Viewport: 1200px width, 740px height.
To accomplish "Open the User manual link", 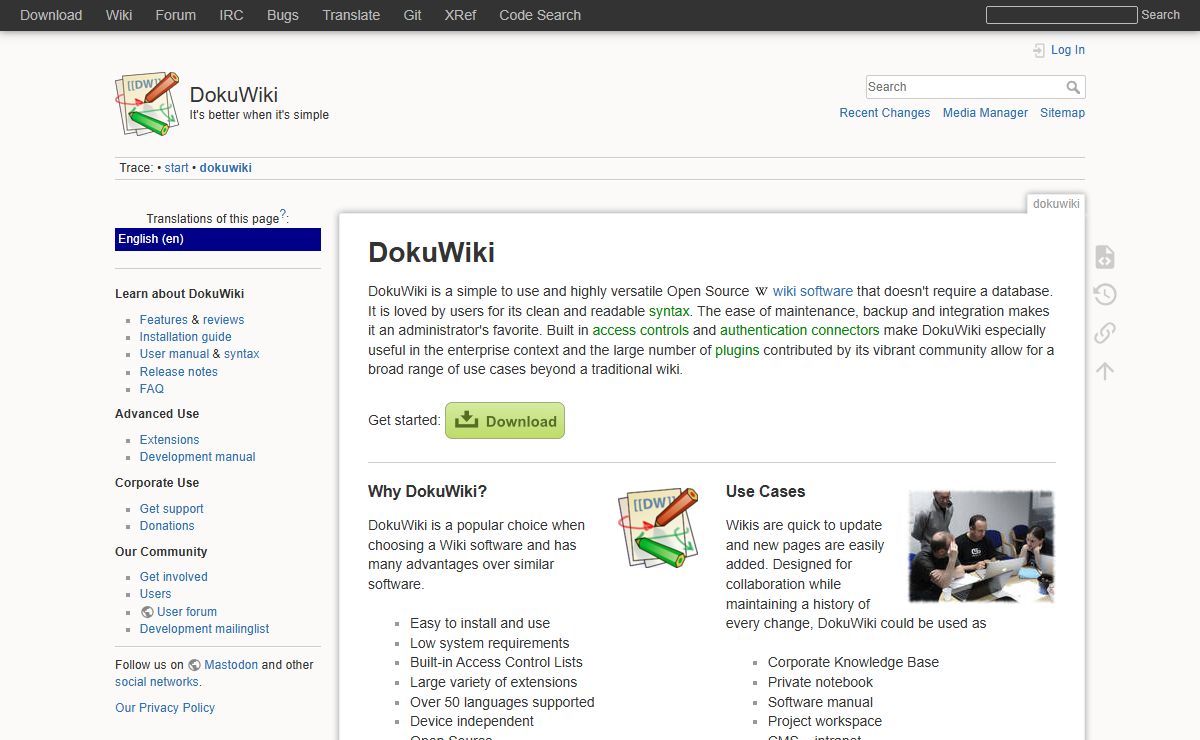I will (x=174, y=354).
